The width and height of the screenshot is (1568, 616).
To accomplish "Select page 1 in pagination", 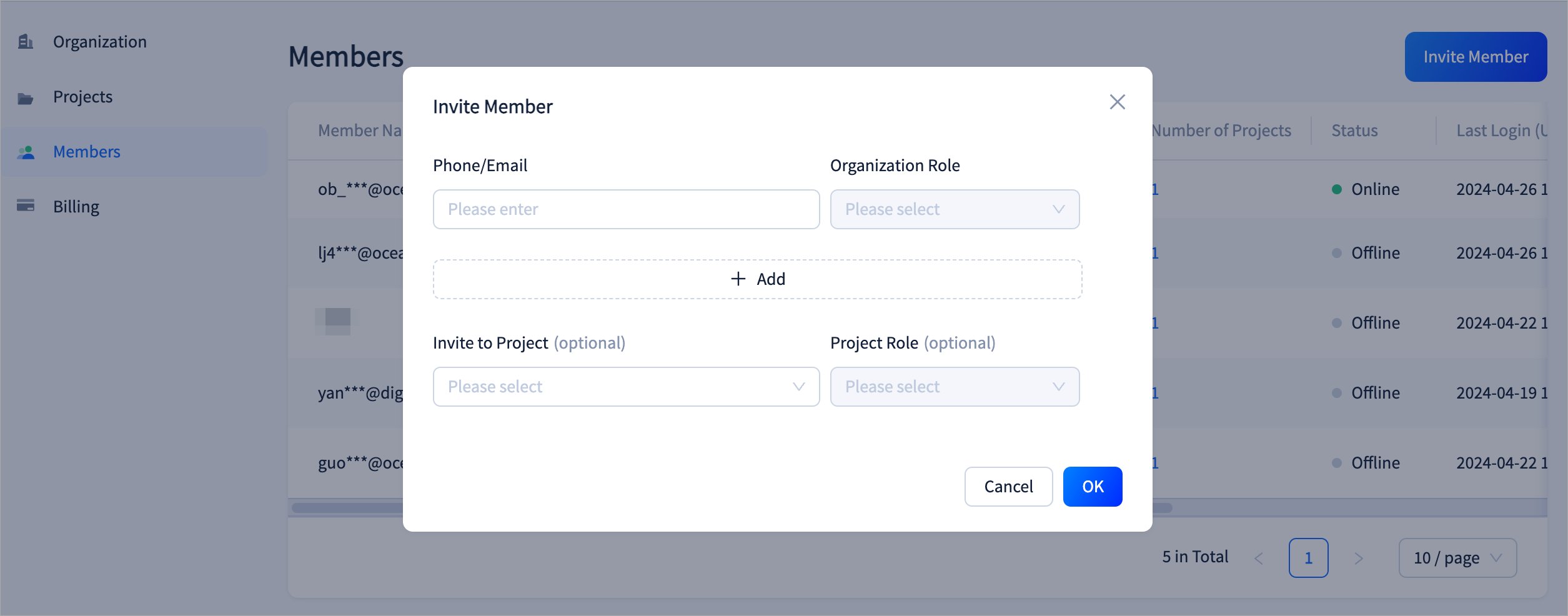I will (x=1308, y=558).
